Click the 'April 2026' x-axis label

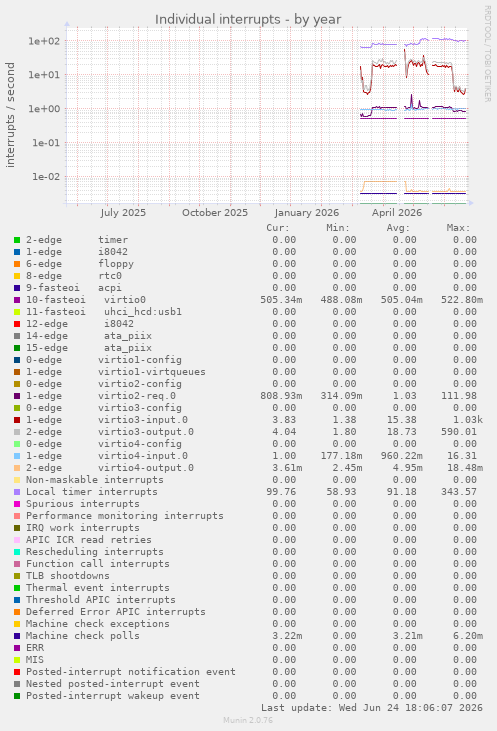pos(397,213)
